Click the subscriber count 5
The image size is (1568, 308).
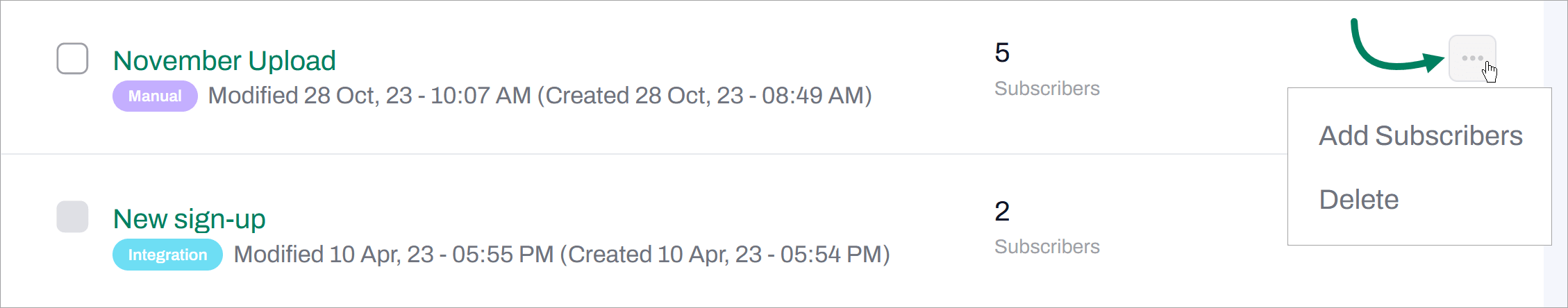pyautogui.click(x=1001, y=53)
